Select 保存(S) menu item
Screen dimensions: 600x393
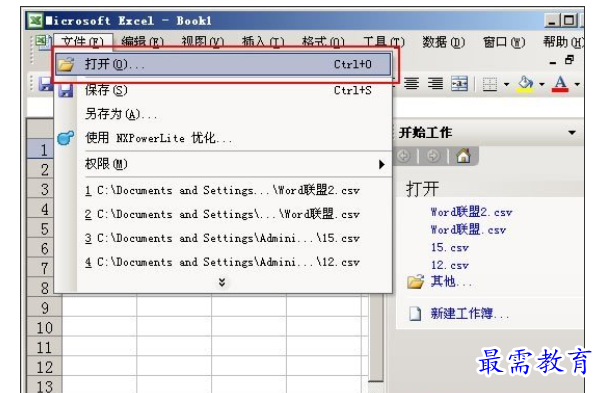223,90
